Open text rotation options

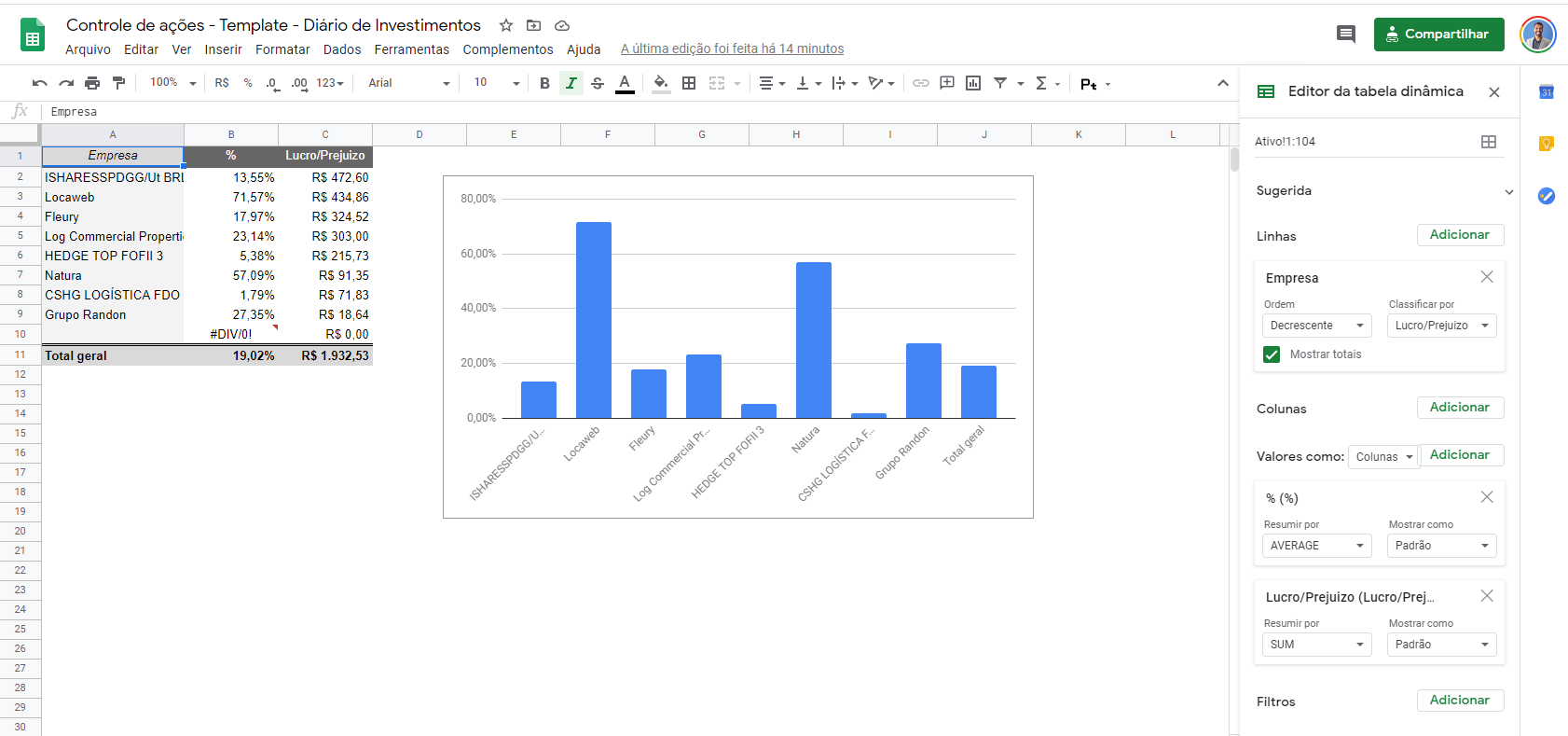click(x=881, y=83)
